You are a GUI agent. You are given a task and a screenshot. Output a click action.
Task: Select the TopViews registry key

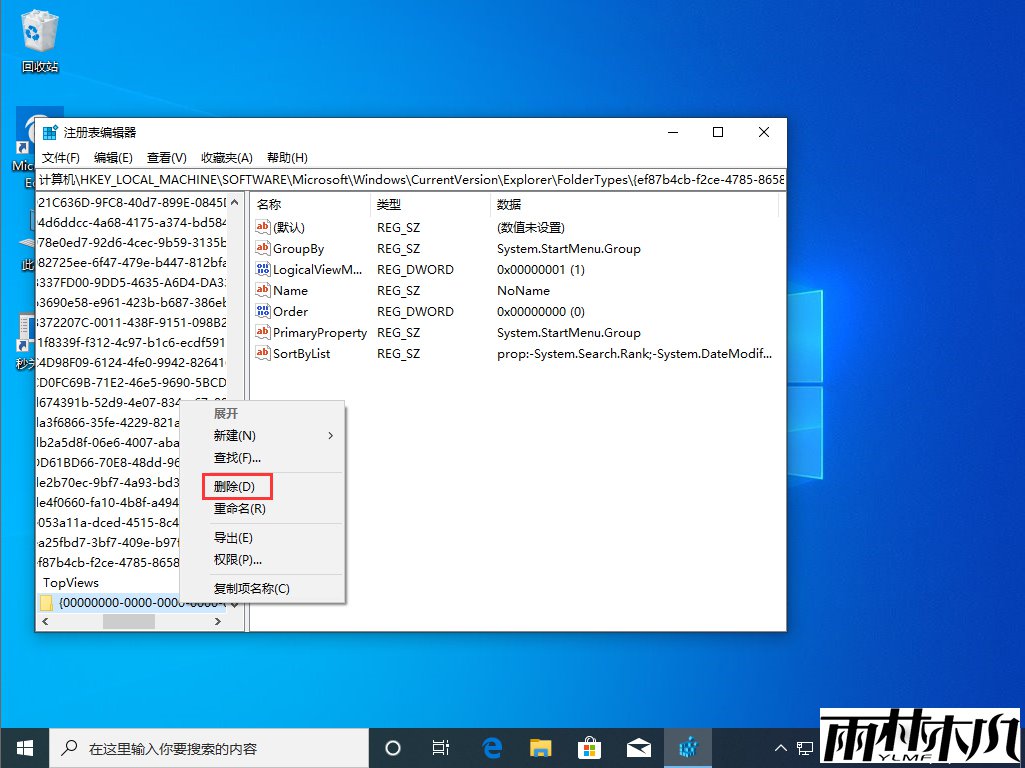70,582
